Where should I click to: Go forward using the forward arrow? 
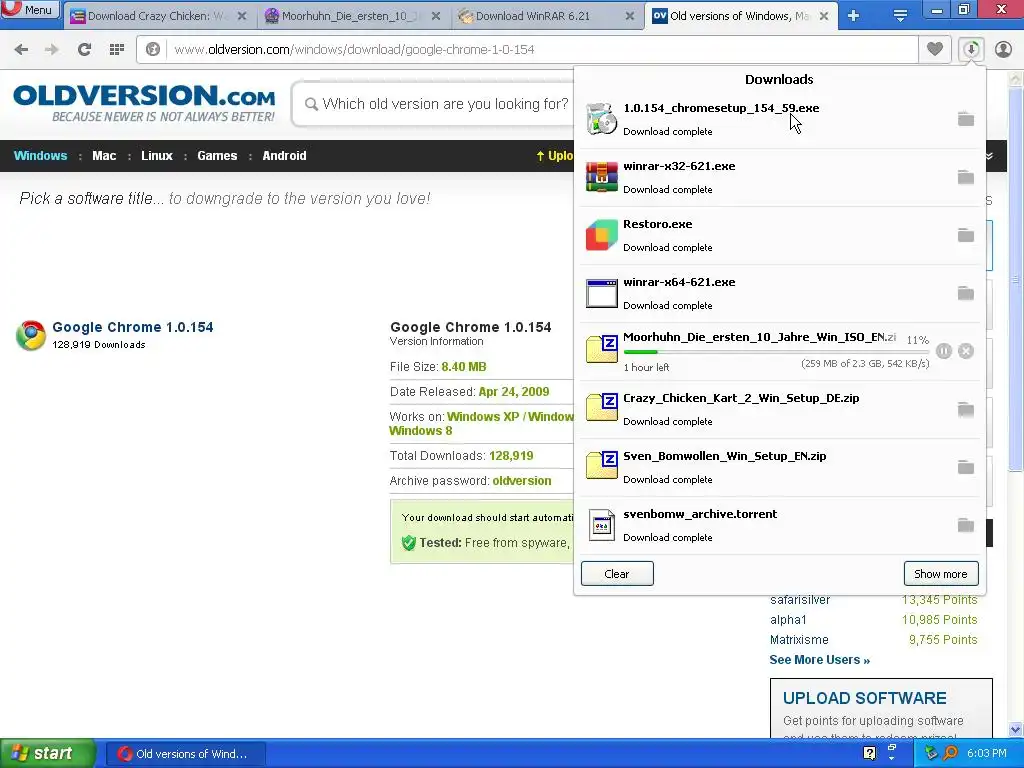52,50
